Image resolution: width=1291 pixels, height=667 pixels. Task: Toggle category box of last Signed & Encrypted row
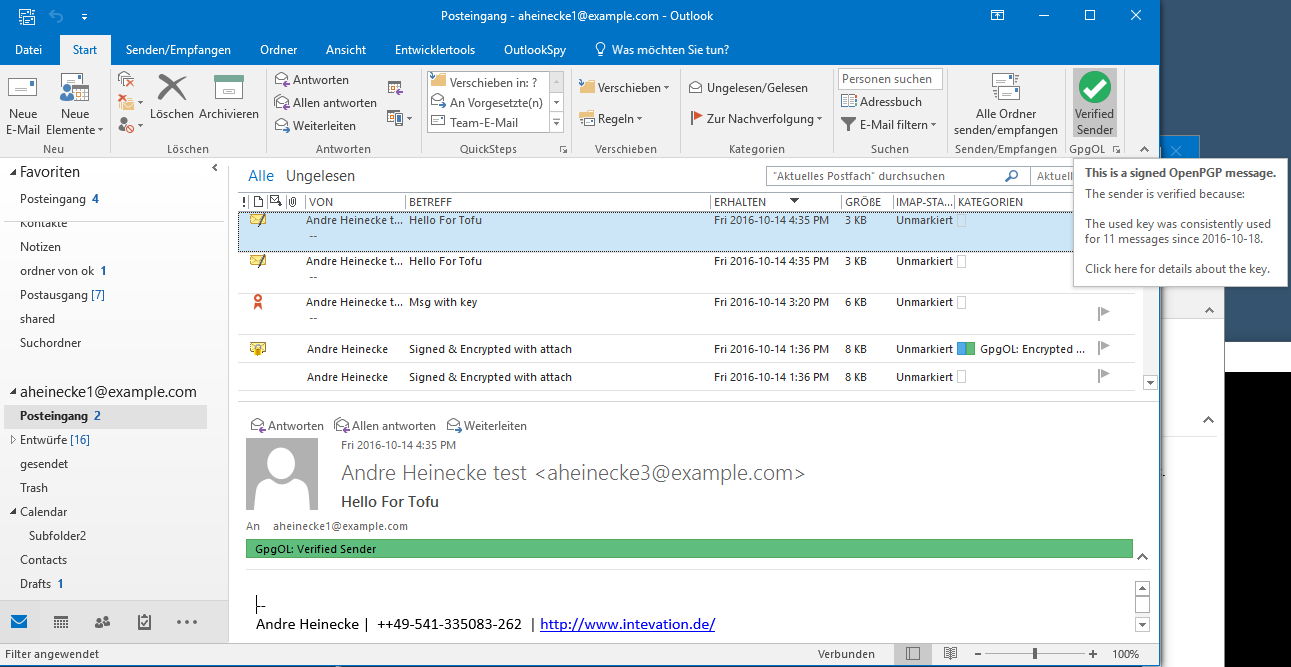[962, 377]
